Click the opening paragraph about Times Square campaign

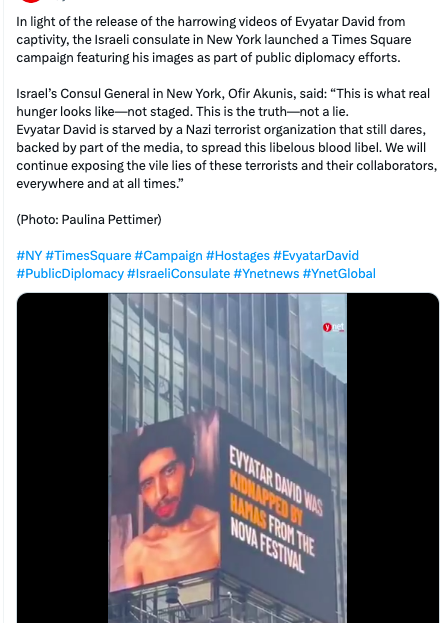point(214,39)
